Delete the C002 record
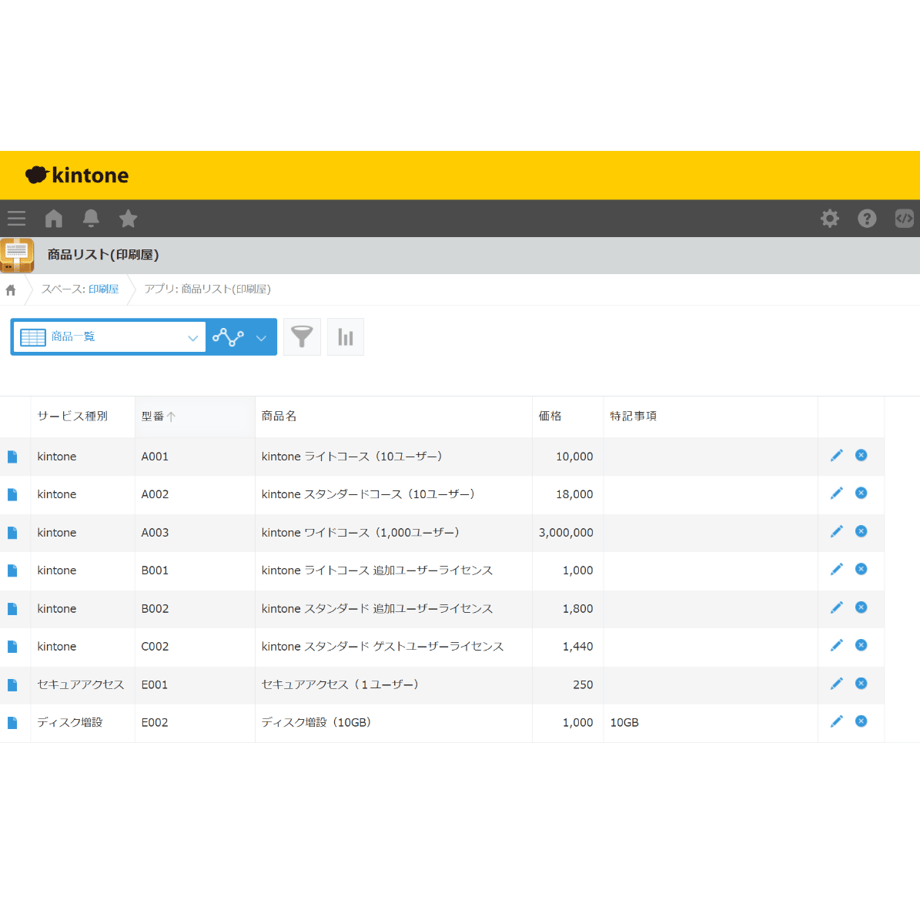This screenshot has height=920, width=920. coord(861,645)
